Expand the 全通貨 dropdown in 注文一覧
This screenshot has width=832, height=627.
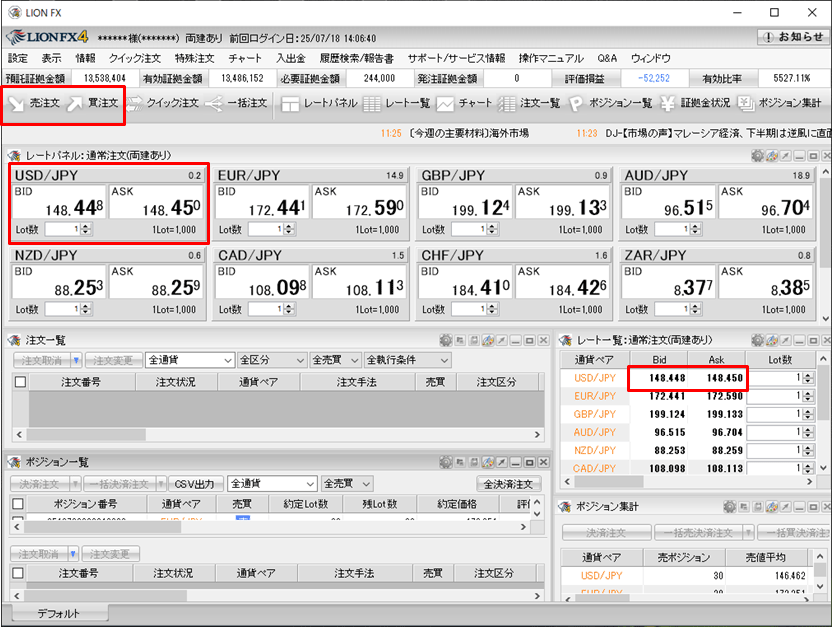pos(190,360)
